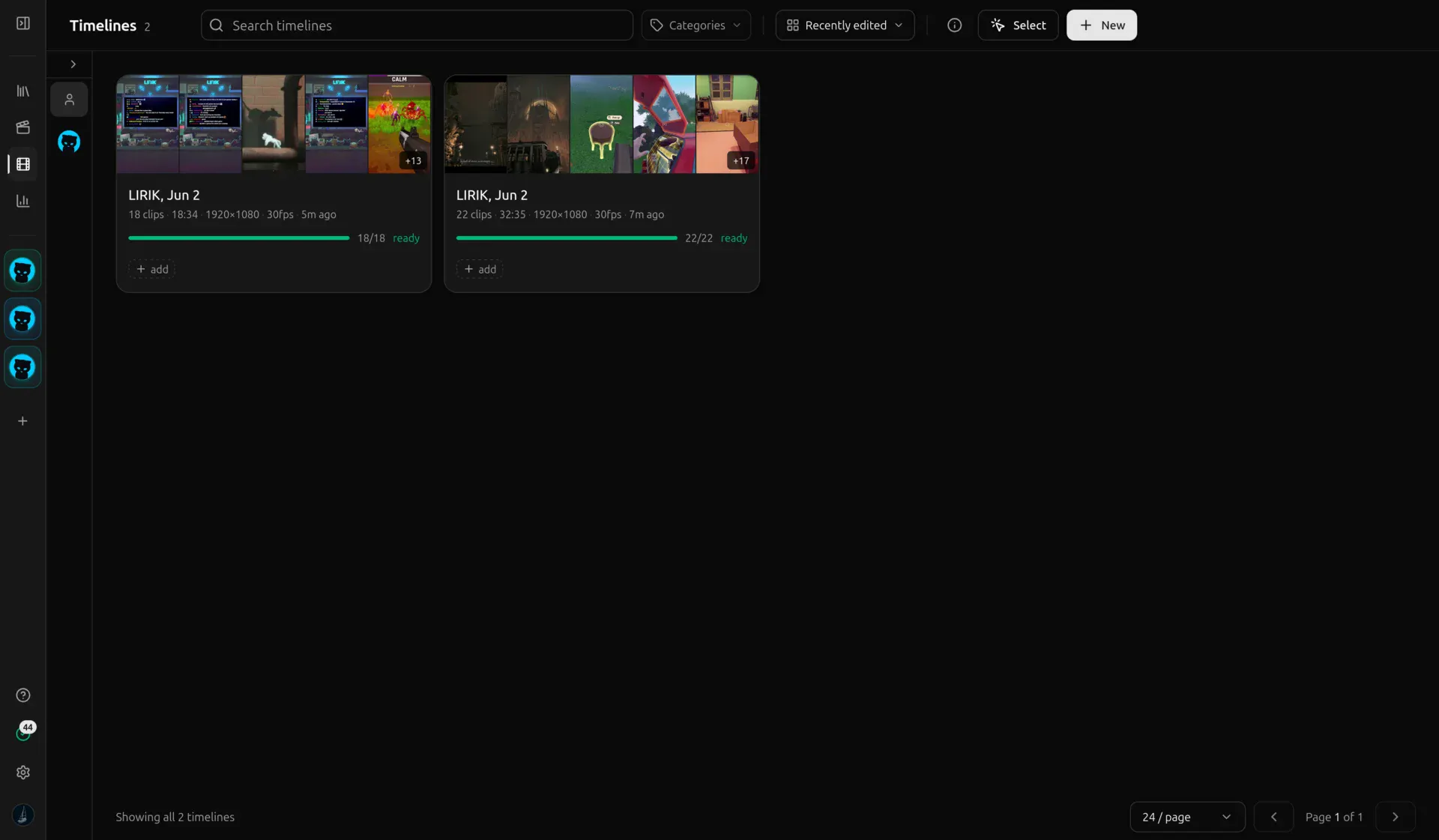1439x840 pixels.
Task: Toggle the sidebar panel icon
Action: pyautogui.click(x=23, y=23)
